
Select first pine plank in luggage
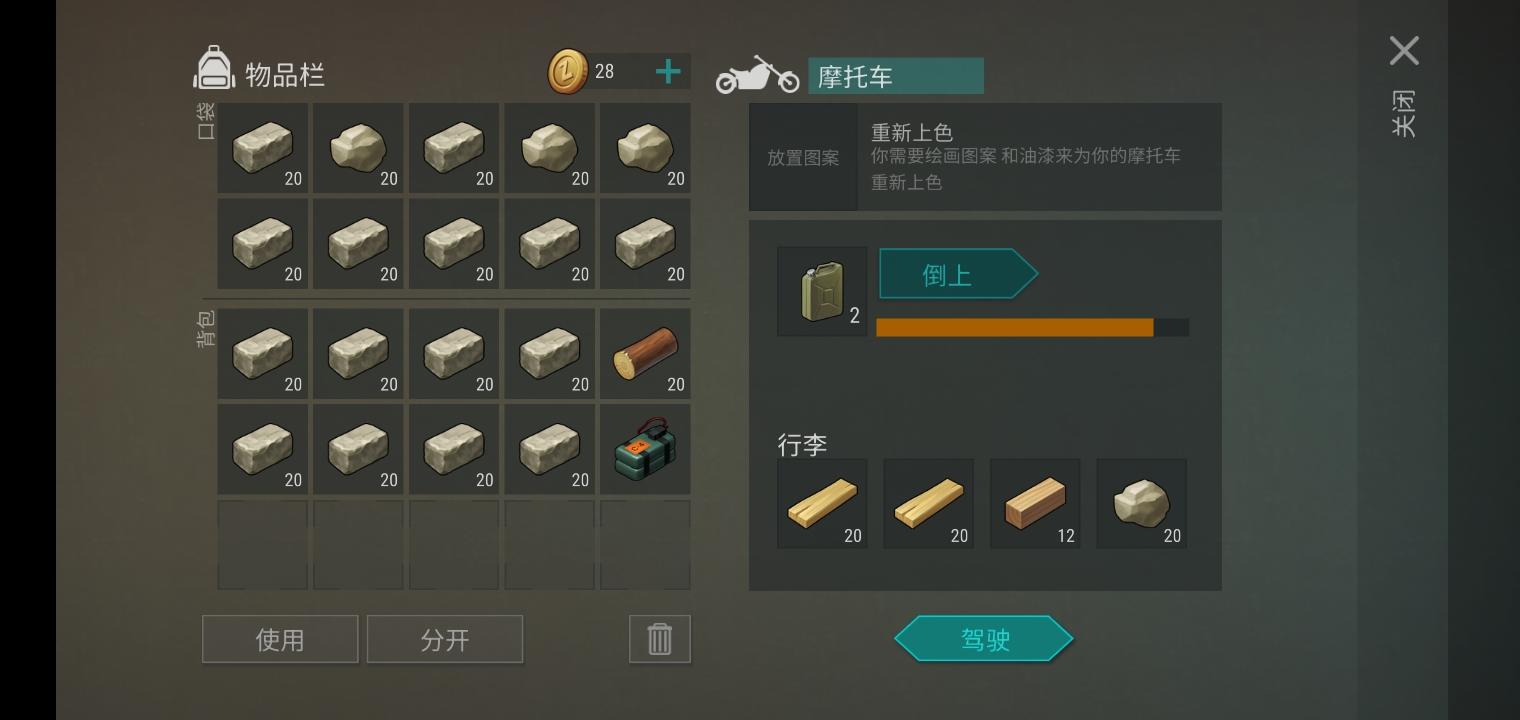point(822,504)
